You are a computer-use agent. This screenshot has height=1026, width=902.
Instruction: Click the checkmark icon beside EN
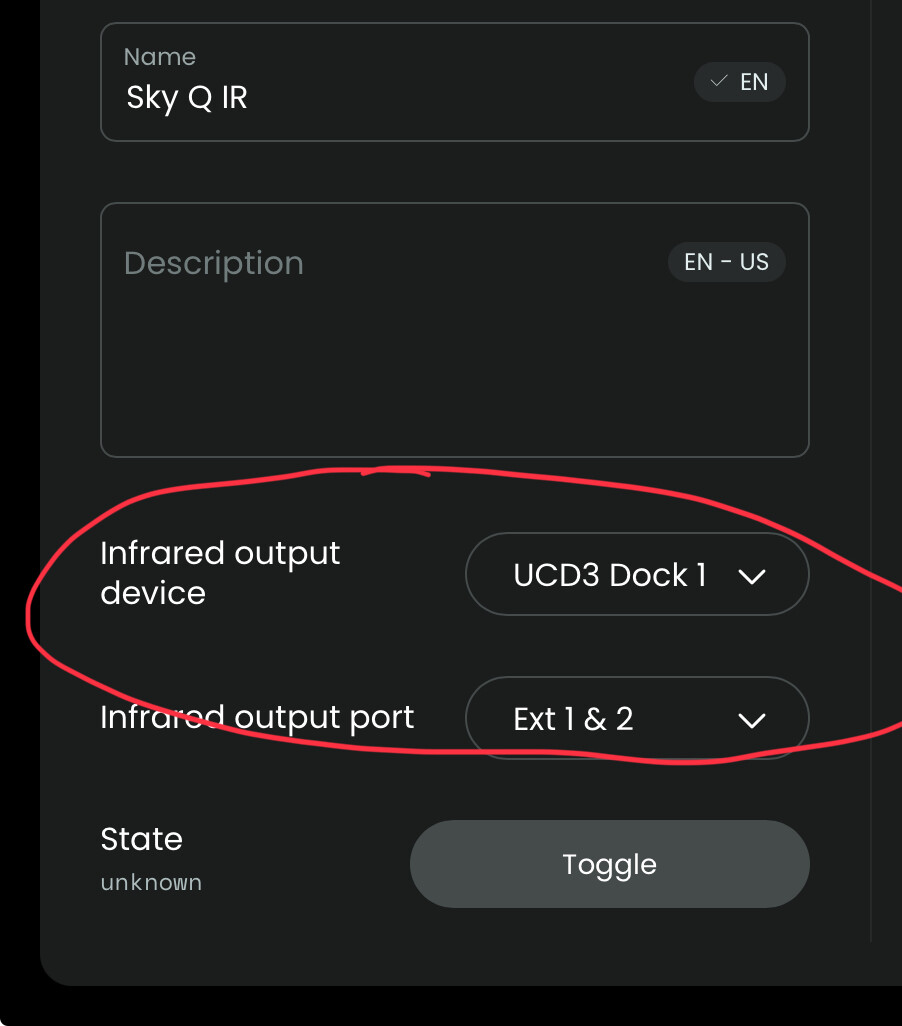click(x=718, y=82)
